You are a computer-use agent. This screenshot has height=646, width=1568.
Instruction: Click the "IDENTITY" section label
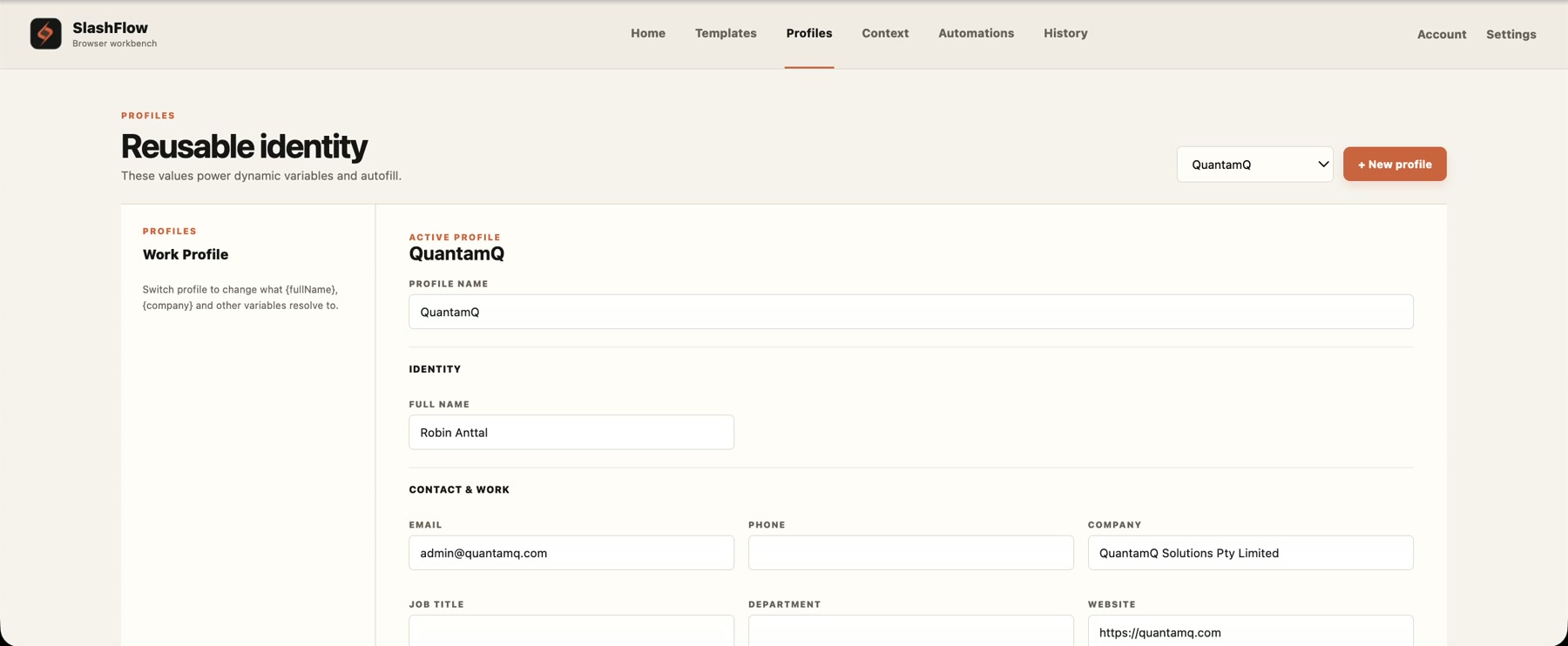tap(435, 369)
